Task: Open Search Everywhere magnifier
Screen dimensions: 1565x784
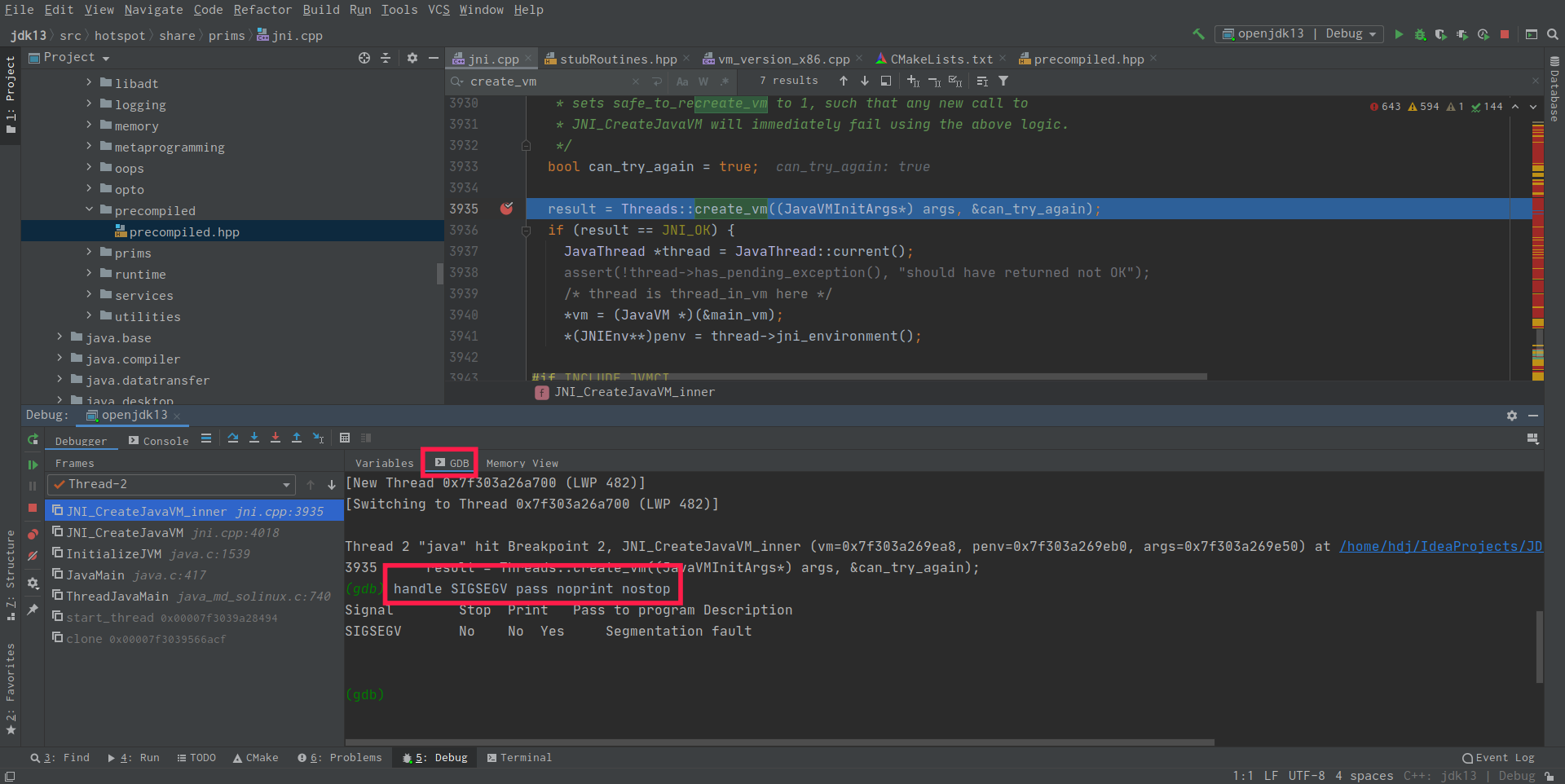Action: point(1553,34)
